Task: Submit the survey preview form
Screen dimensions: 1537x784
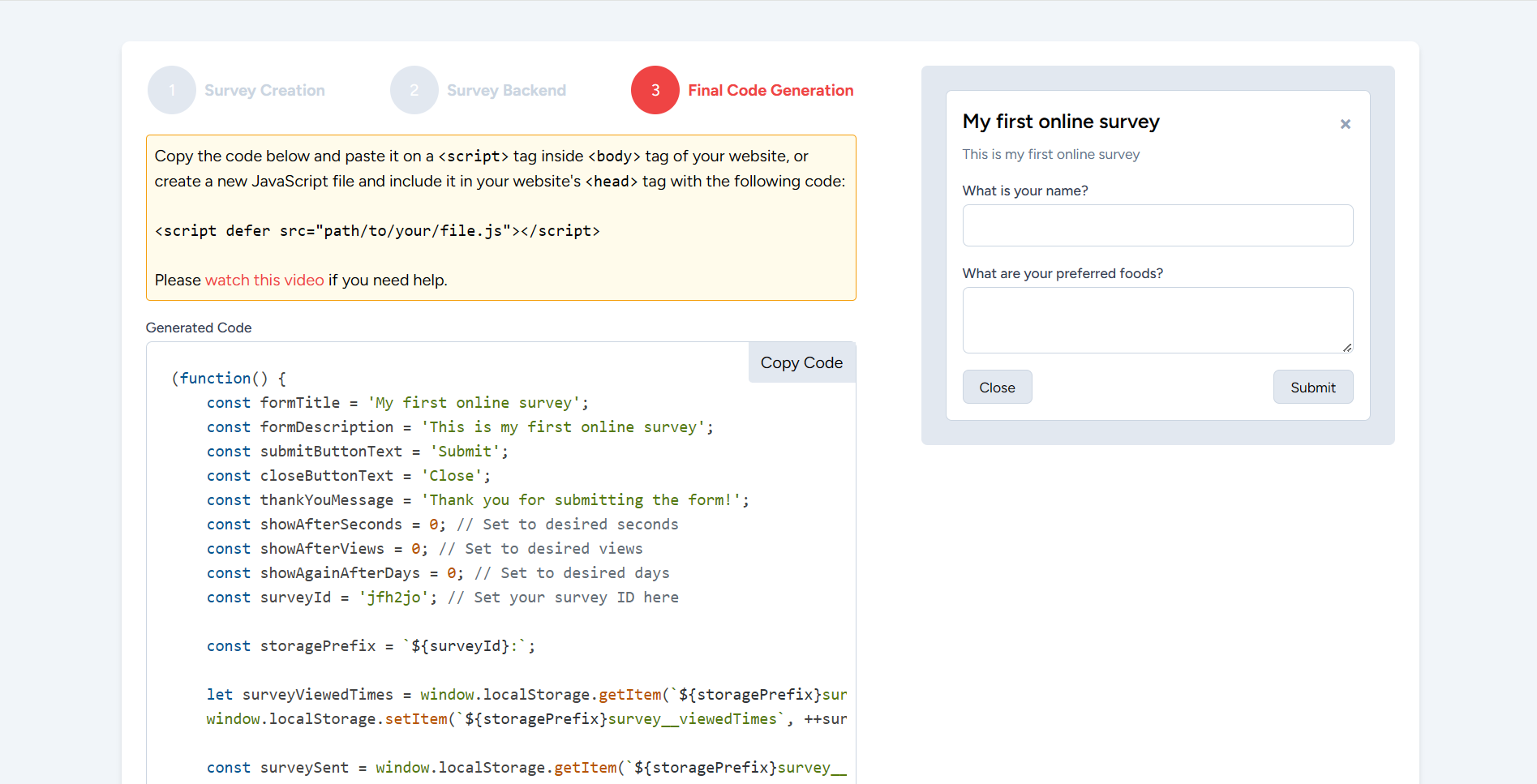Action: coord(1312,387)
